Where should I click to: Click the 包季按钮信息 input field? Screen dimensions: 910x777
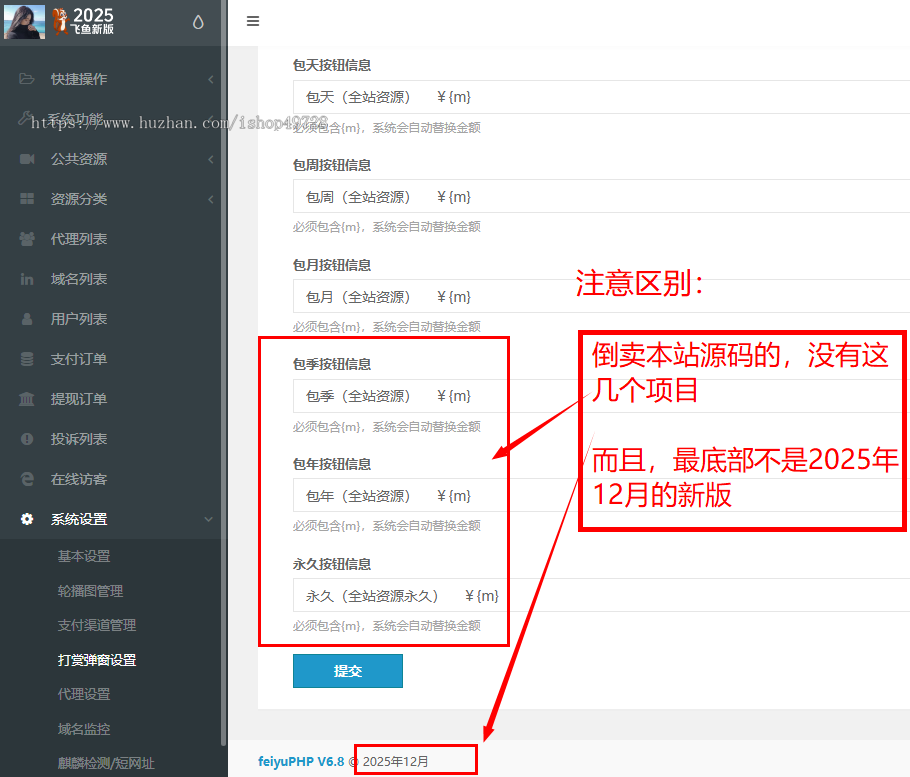coord(601,396)
